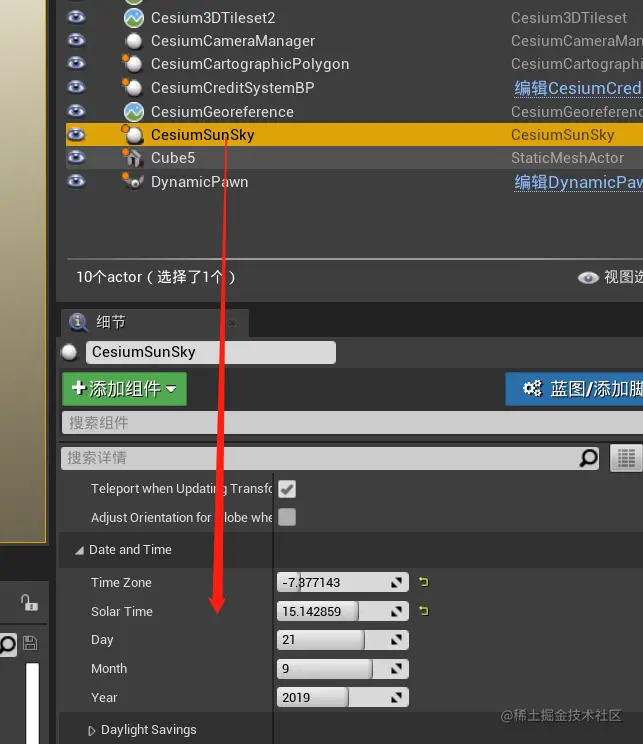Click the CesiumCreditSystemBP blueprint icon
The image size is (643, 744).
133,87
